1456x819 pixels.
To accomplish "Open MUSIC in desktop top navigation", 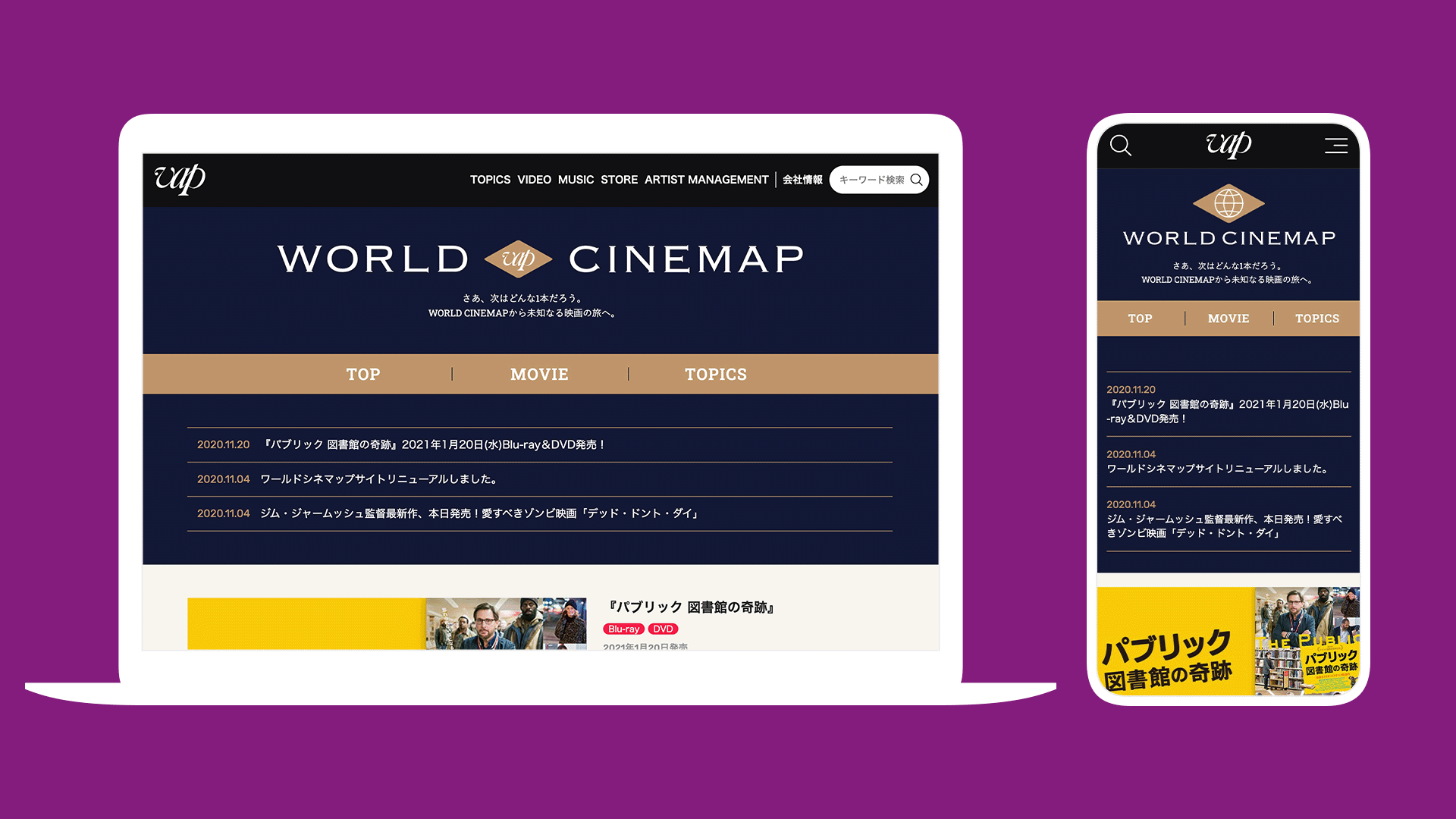I will tap(576, 180).
